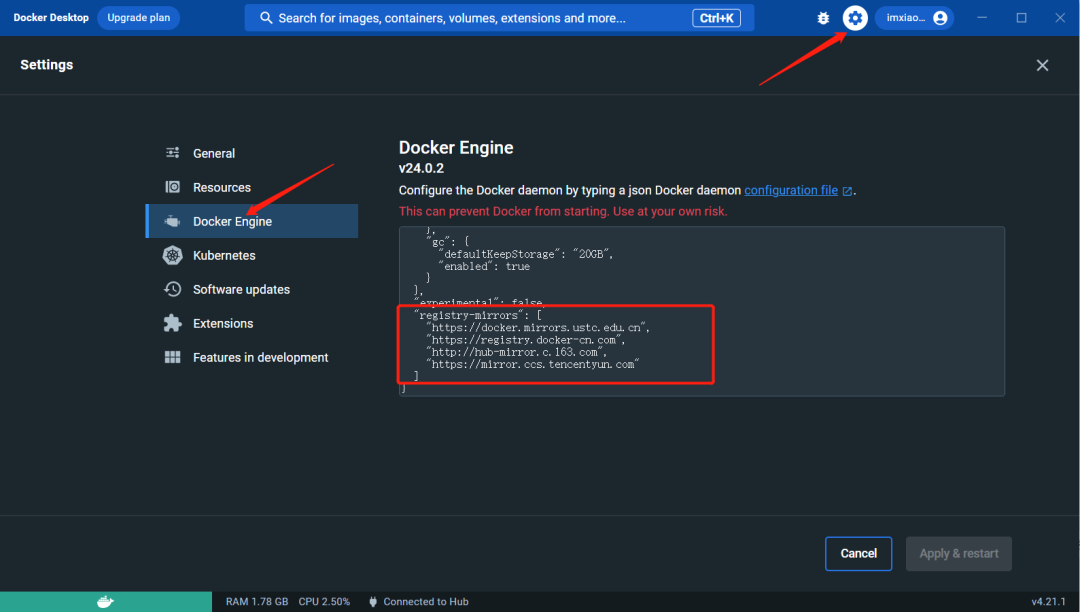Click the Connected to Hub plug icon
This screenshot has height=612, width=1080.
coord(373,602)
